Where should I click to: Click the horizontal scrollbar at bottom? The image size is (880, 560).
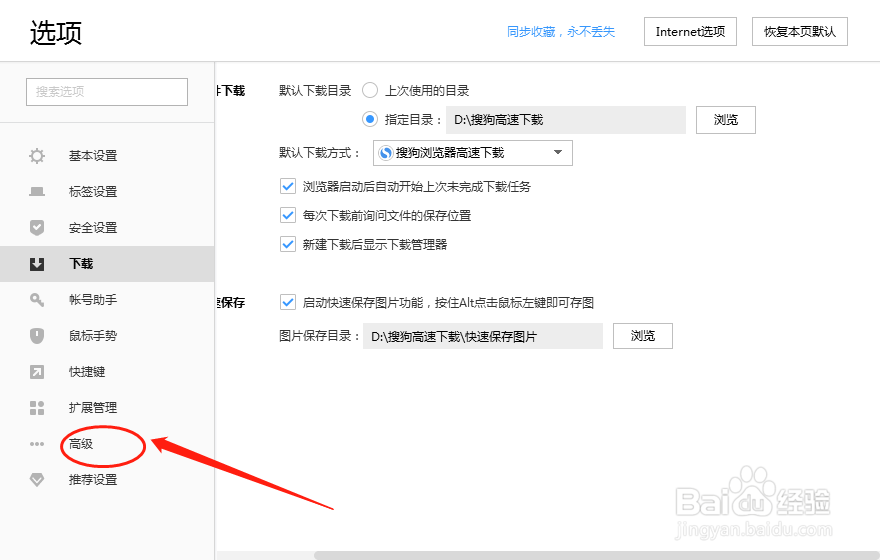coord(597,556)
